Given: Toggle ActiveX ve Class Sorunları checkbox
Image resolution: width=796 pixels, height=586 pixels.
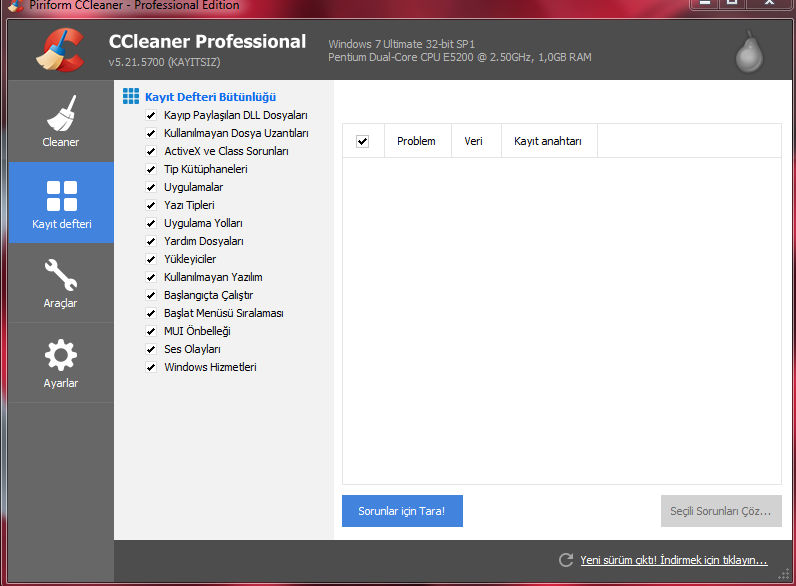Looking at the screenshot, I should click(151, 151).
